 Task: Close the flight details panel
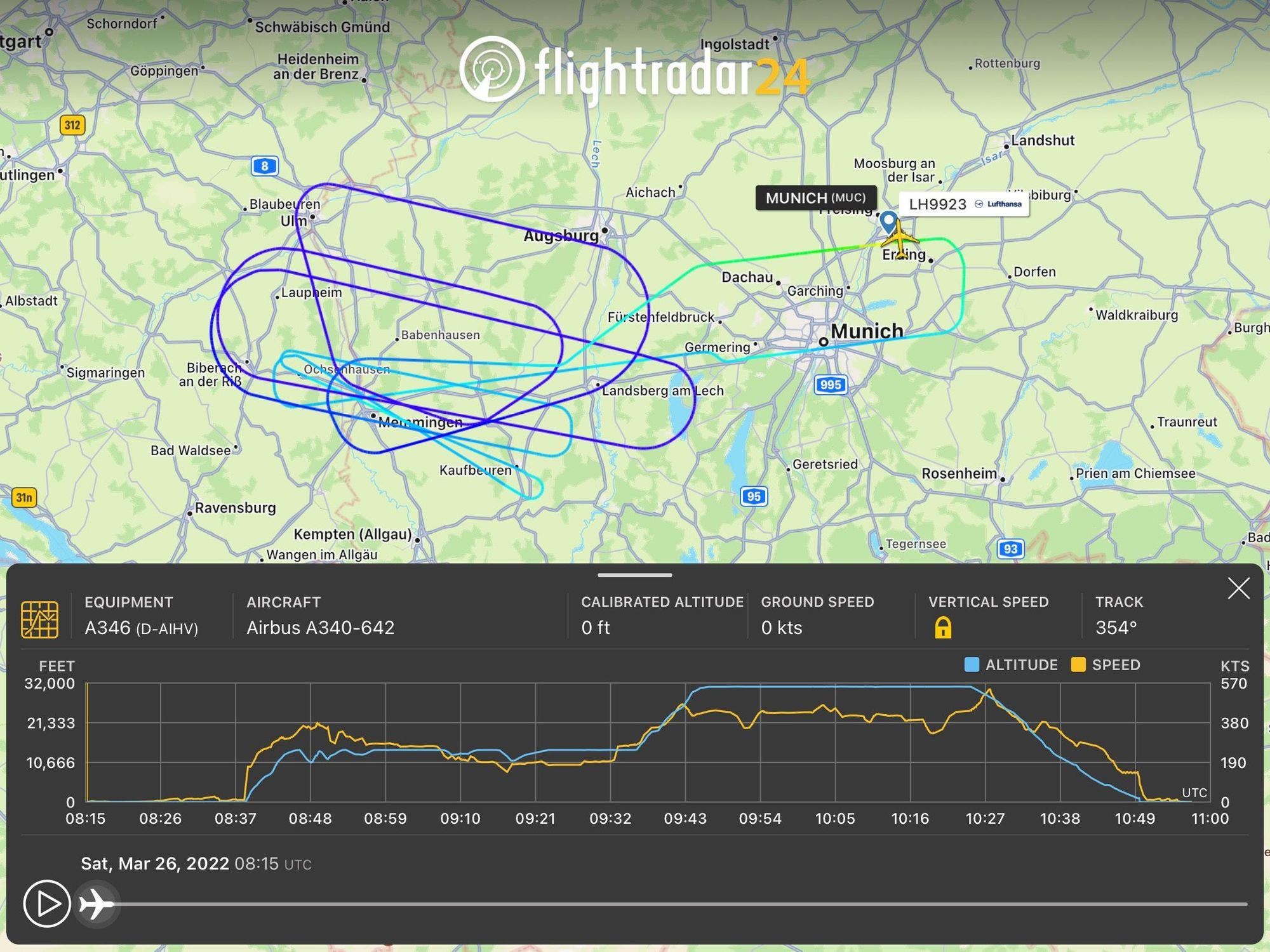(1238, 588)
